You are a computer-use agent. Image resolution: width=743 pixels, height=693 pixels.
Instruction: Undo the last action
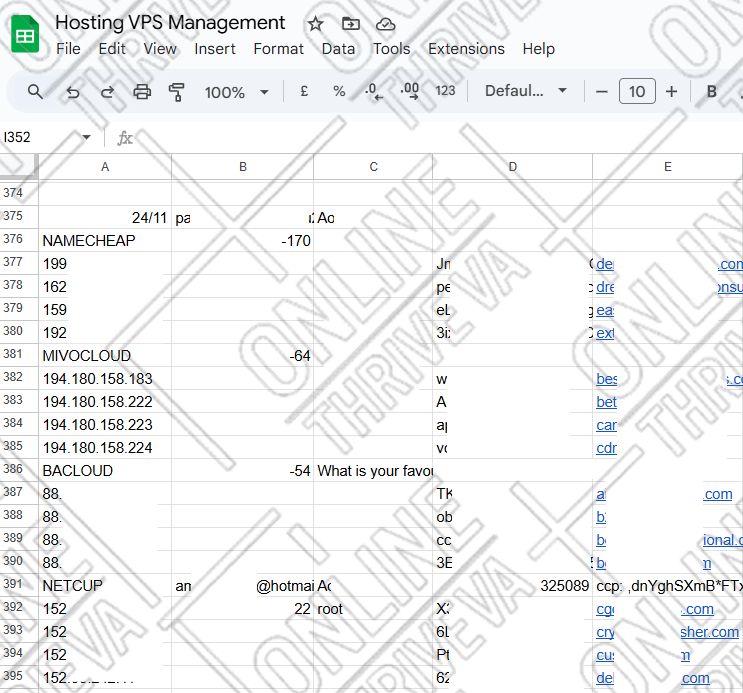[72, 91]
